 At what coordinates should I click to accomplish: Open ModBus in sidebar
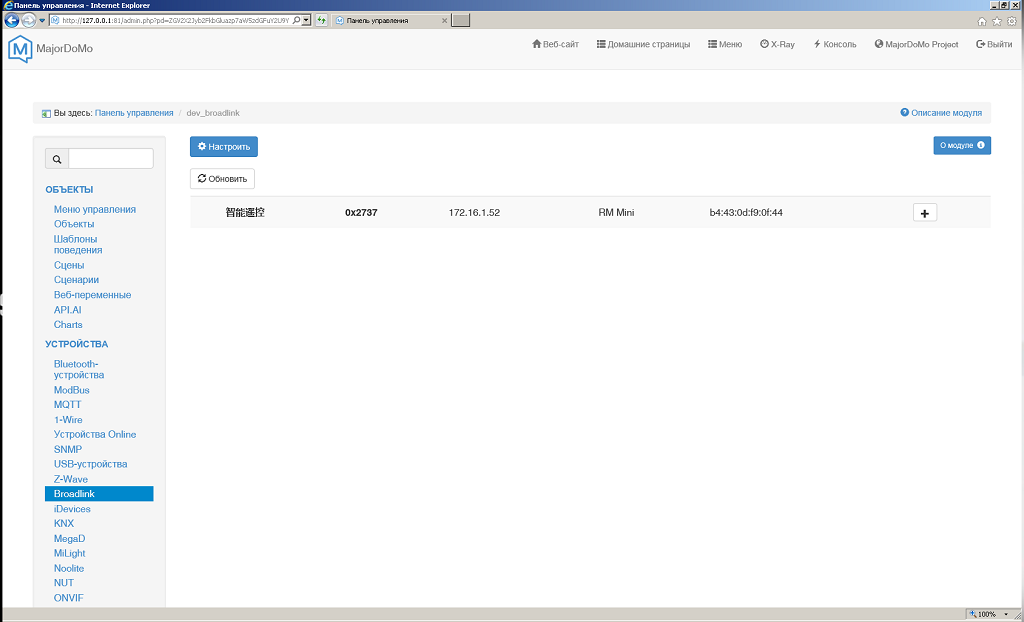pyautogui.click(x=72, y=390)
